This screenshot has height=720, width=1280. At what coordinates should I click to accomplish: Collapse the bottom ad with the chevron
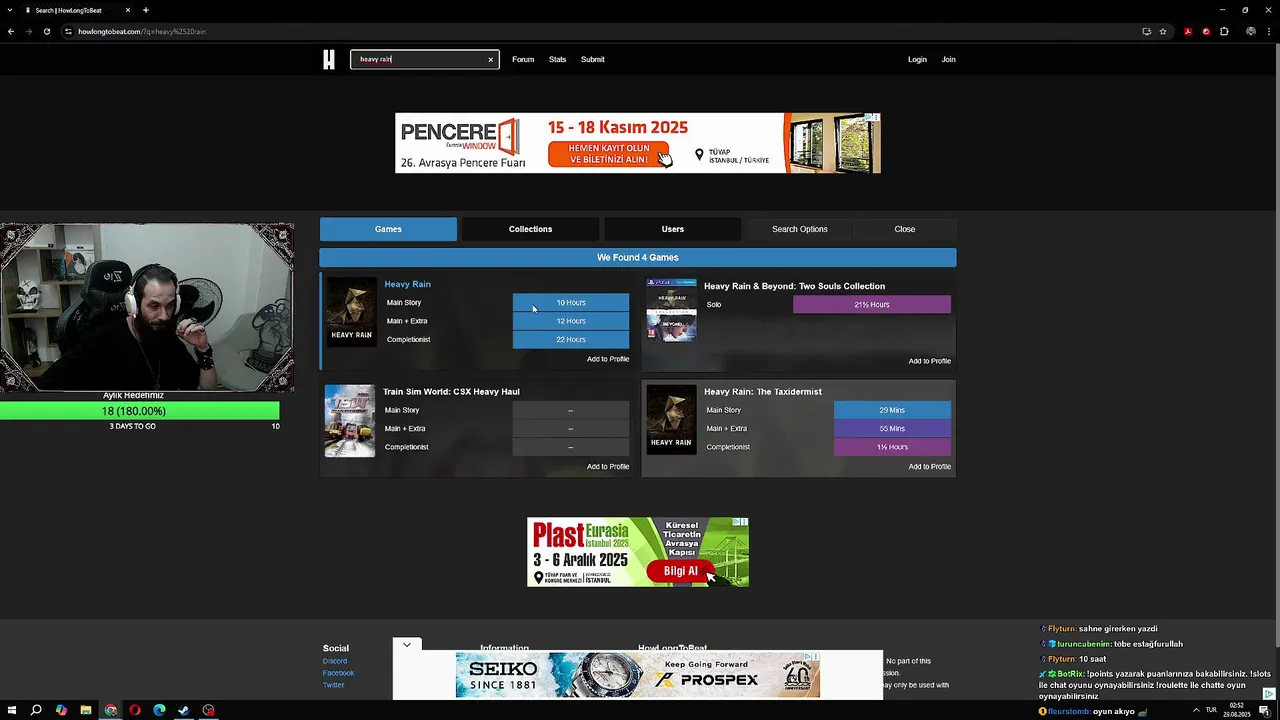[407, 645]
